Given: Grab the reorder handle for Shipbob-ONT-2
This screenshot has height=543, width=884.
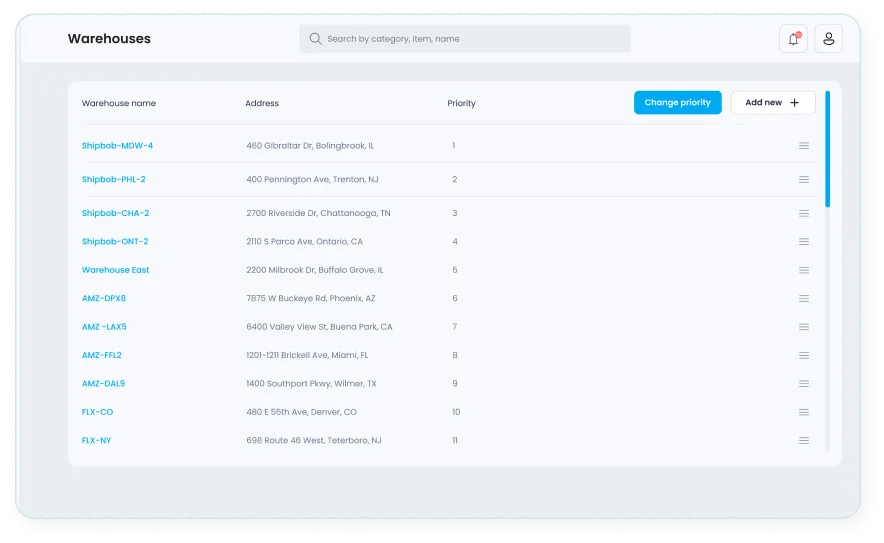Looking at the screenshot, I should 804,241.
